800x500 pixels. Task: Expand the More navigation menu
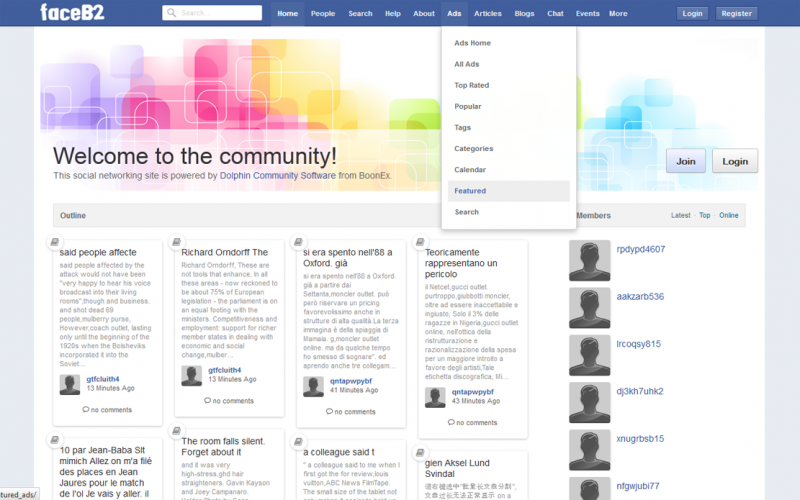[x=618, y=14]
